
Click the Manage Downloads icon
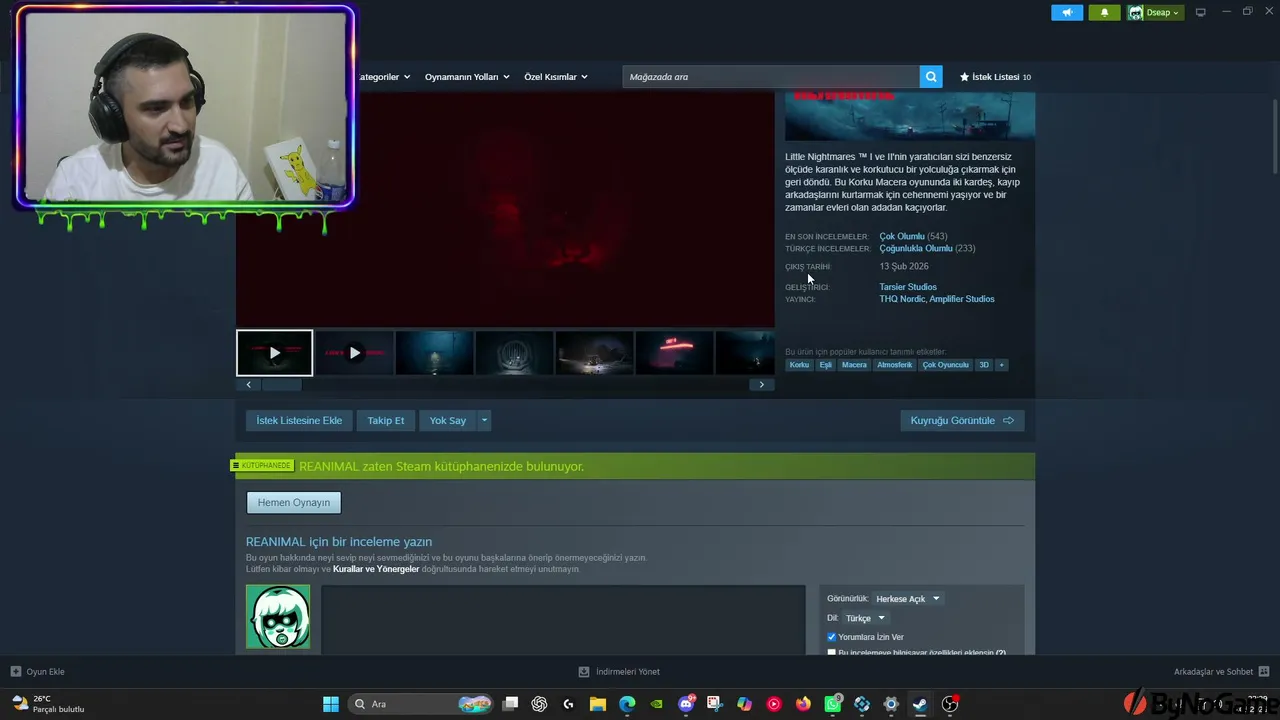click(x=584, y=672)
